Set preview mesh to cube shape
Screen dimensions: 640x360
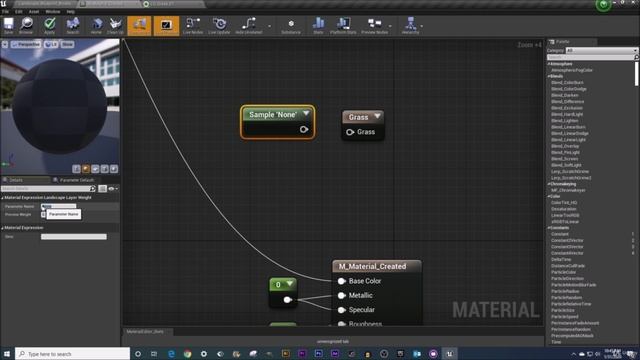(104, 169)
